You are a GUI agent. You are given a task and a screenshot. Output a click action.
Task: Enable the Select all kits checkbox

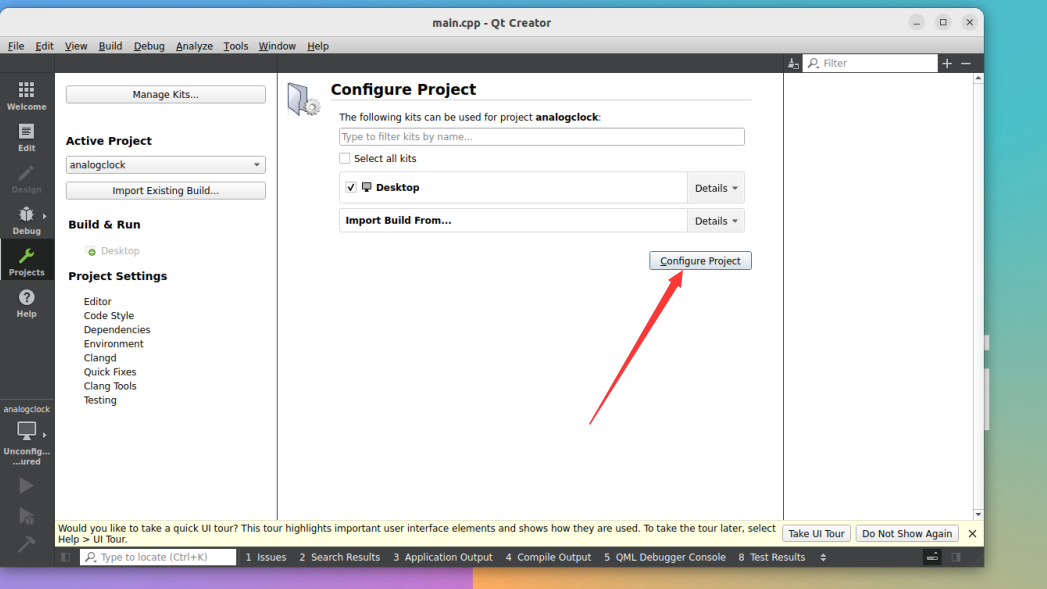pos(345,158)
